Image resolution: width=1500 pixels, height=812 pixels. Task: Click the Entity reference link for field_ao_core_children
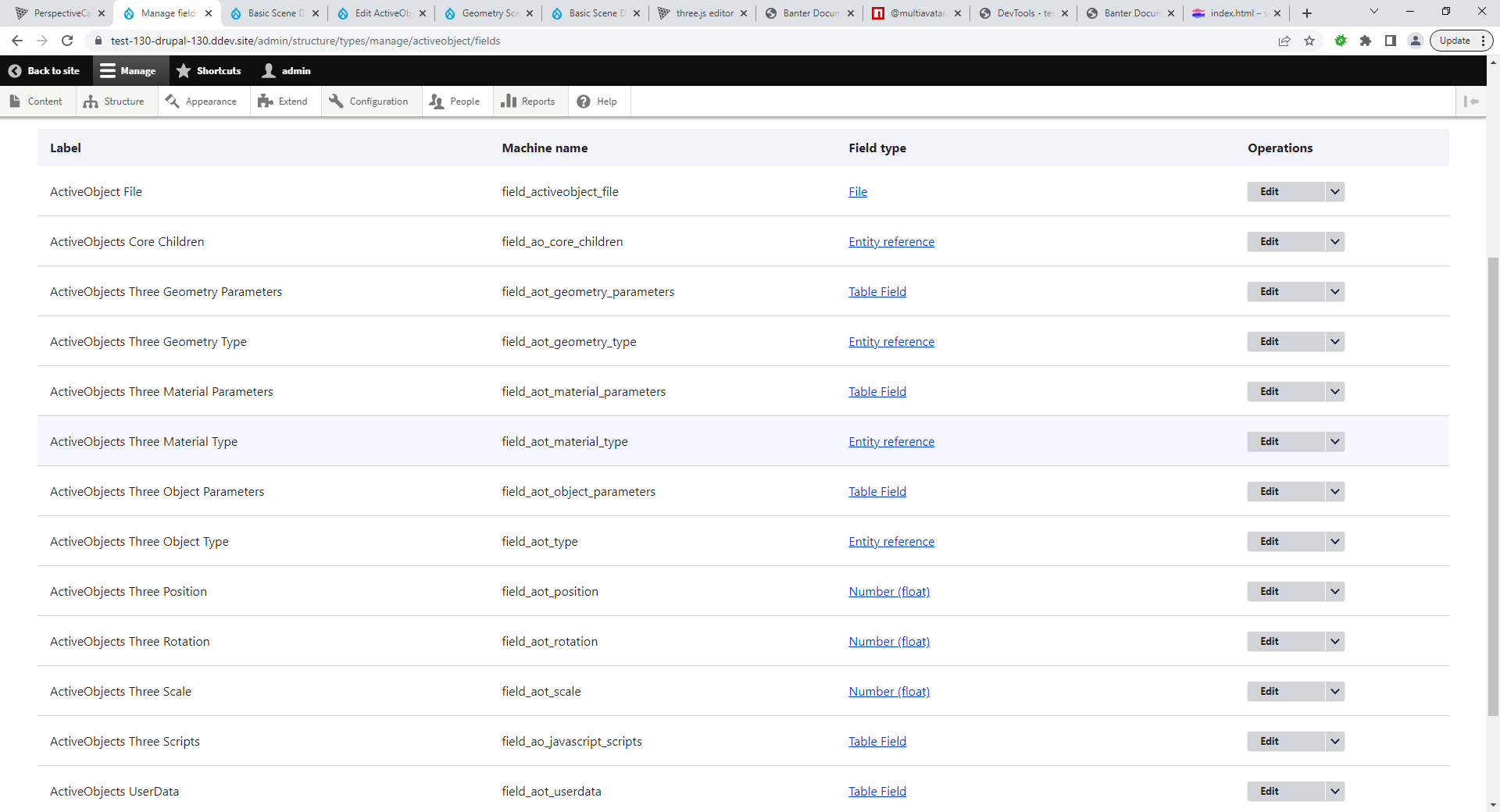click(891, 242)
